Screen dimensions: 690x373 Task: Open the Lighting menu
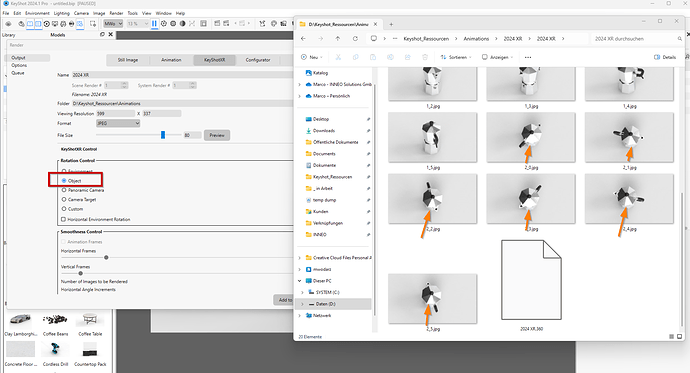(62, 13)
